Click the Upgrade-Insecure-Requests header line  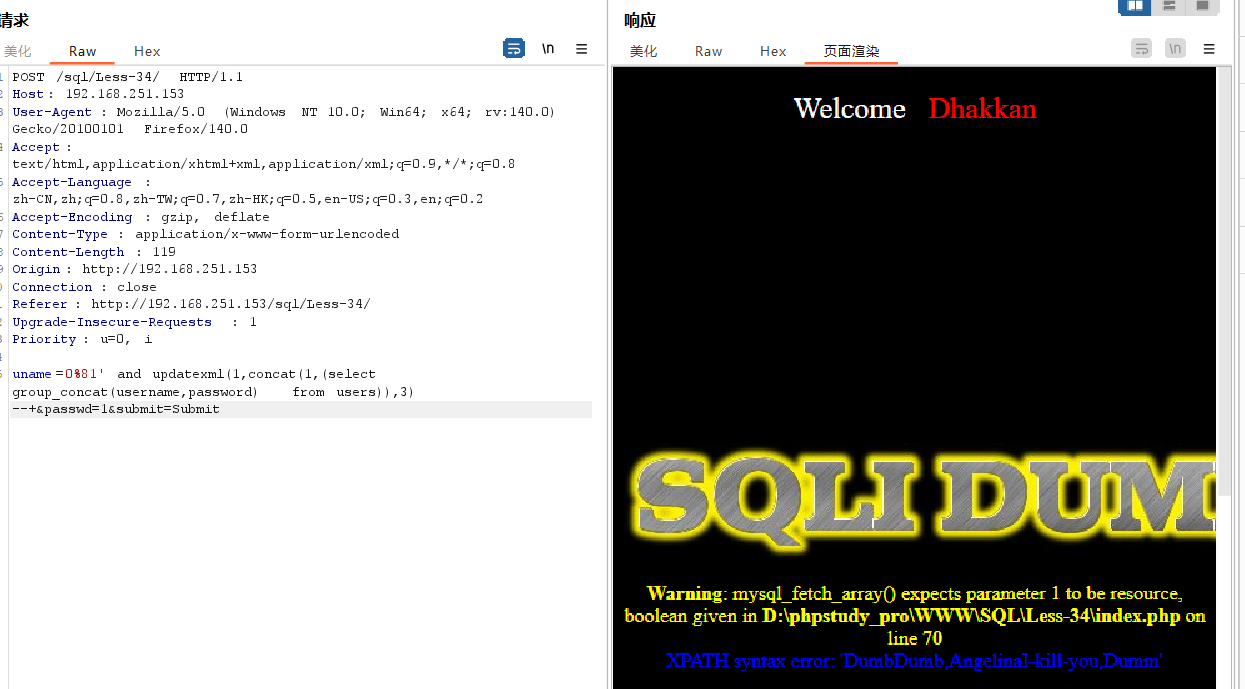(134, 322)
